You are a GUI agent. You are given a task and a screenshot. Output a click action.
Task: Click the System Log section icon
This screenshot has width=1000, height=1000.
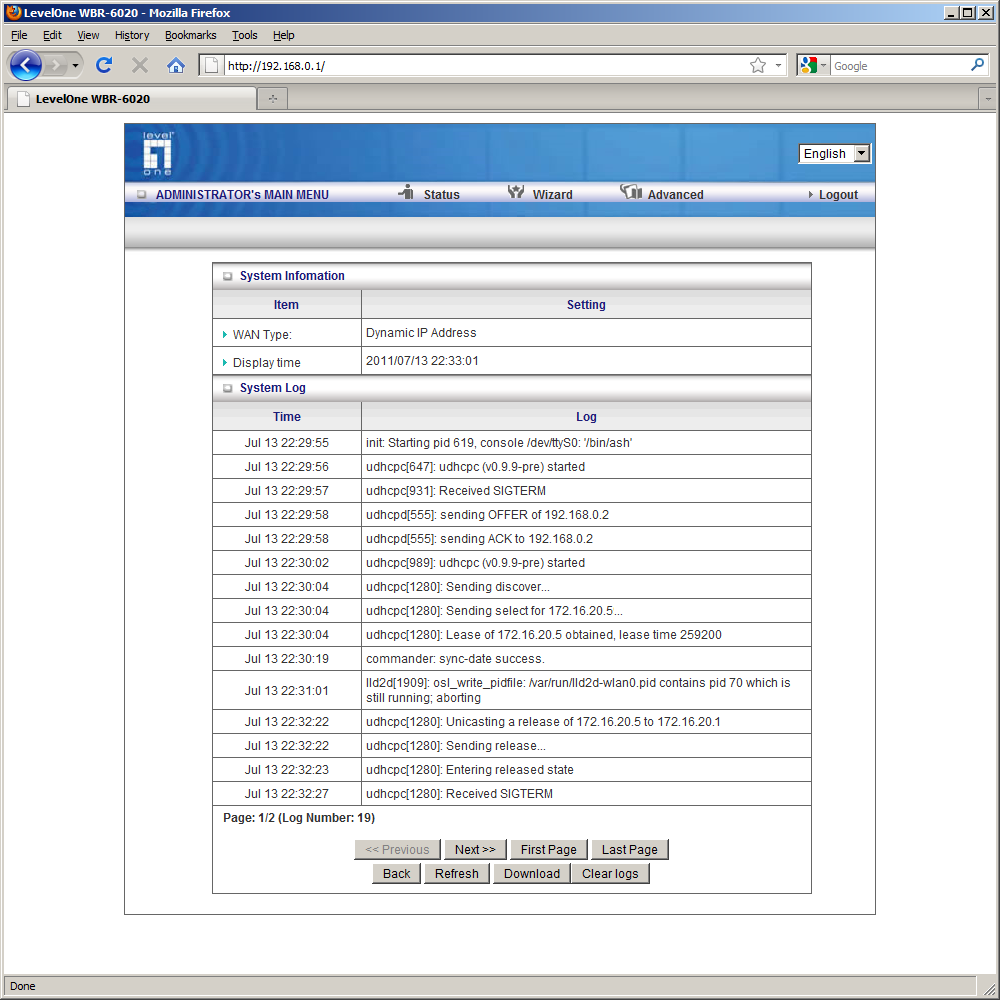coord(227,388)
